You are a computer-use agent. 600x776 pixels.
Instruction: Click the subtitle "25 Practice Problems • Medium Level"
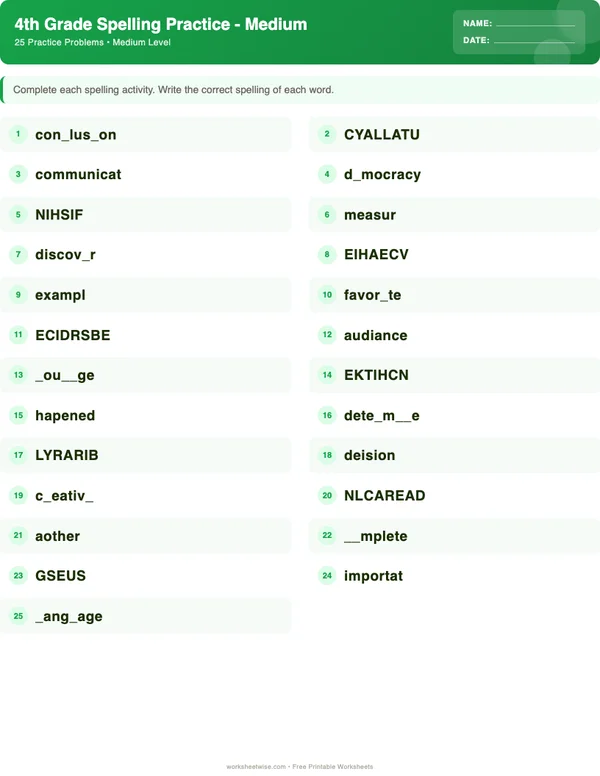click(93, 43)
